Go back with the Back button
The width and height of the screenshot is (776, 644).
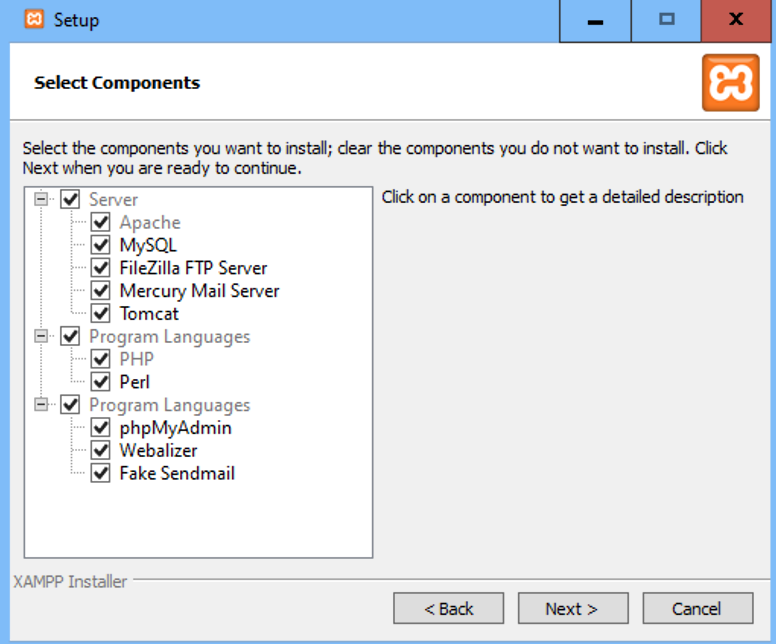pos(448,608)
